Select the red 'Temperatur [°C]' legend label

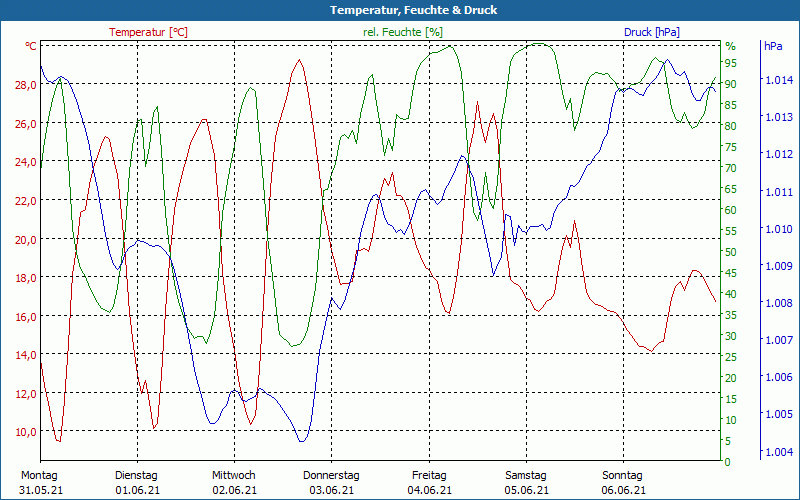(x=148, y=32)
